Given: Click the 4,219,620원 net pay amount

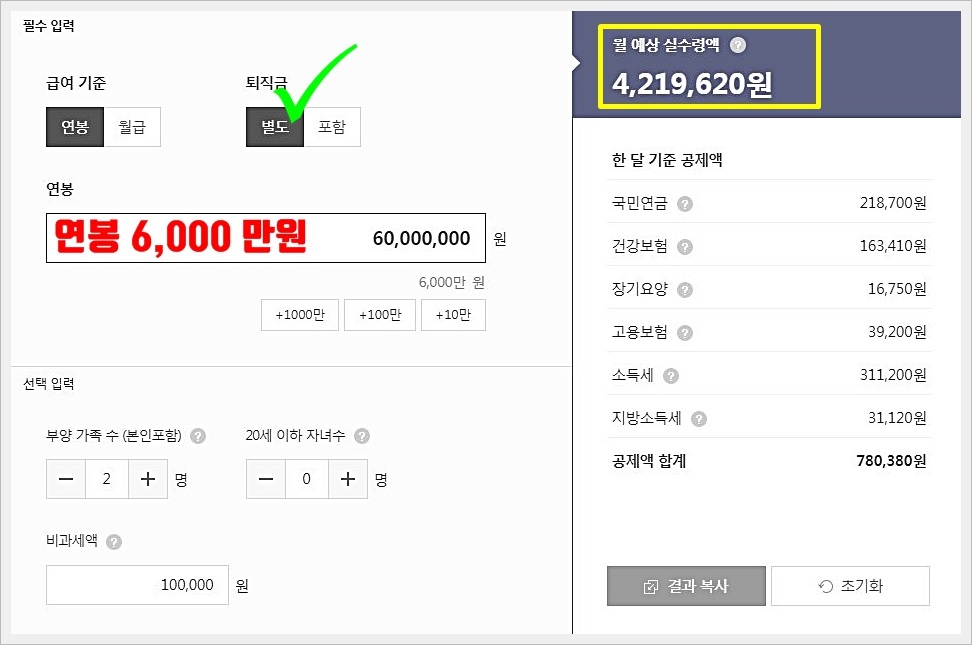Looking at the screenshot, I should 692,84.
